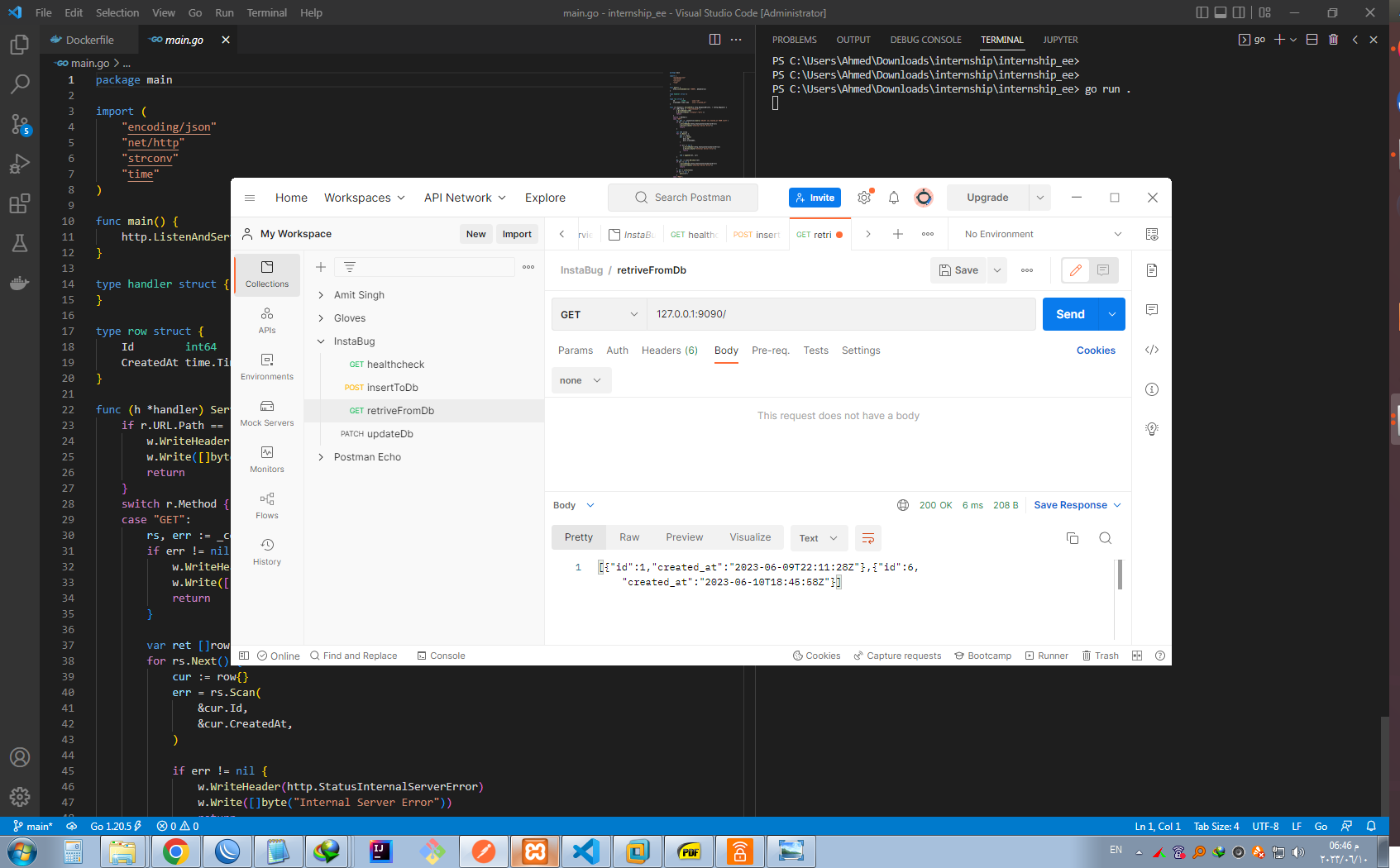This screenshot has height=868, width=1400.
Task: Open Postman APIs sidebar
Action: pos(267,320)
